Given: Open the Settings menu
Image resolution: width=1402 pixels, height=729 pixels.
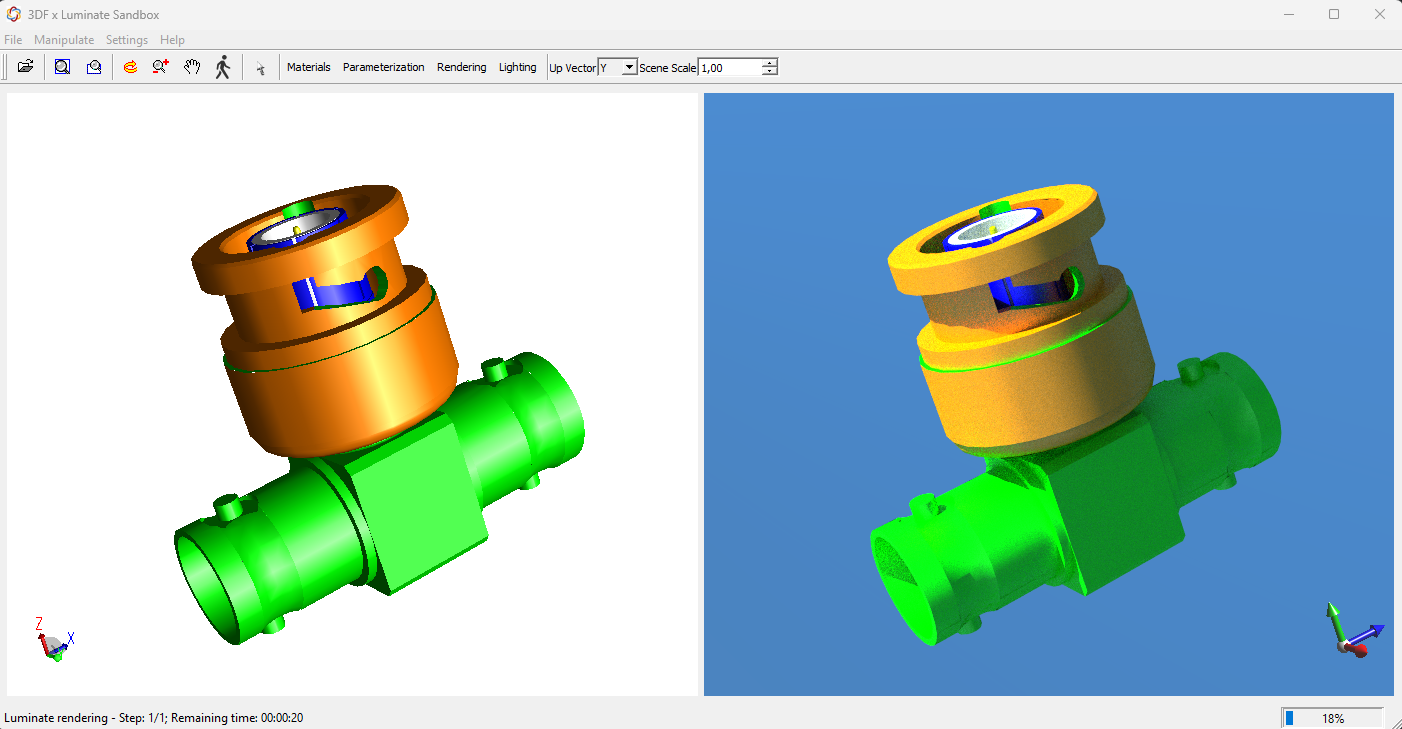Looking at the screenshot, I should (x=127, y=40).
